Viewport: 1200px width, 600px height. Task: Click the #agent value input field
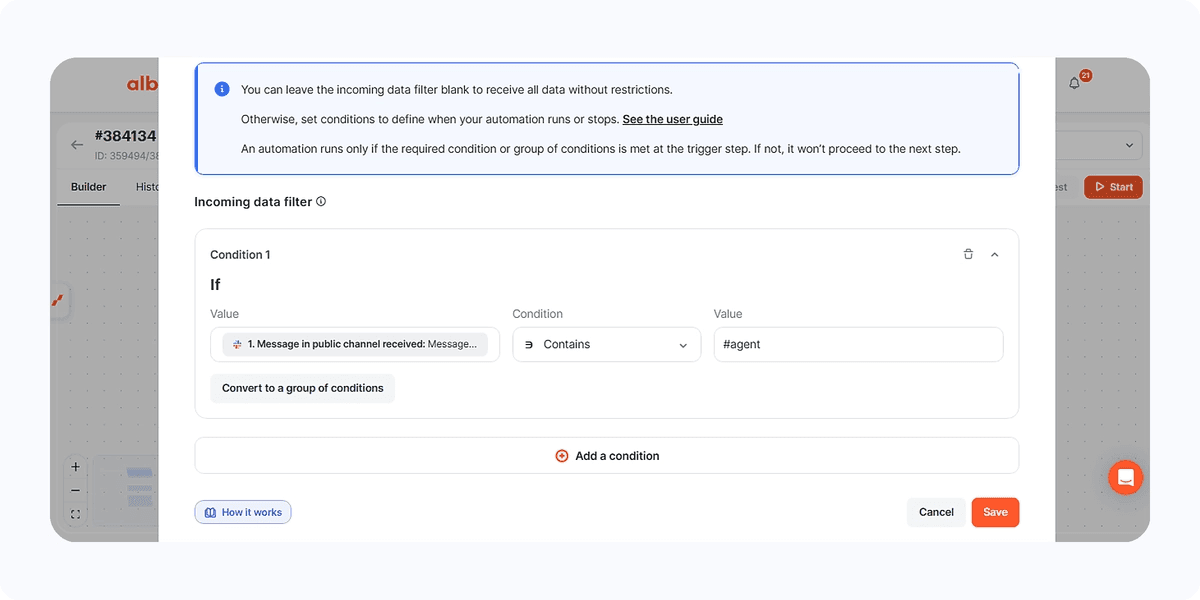coord(858,344)
